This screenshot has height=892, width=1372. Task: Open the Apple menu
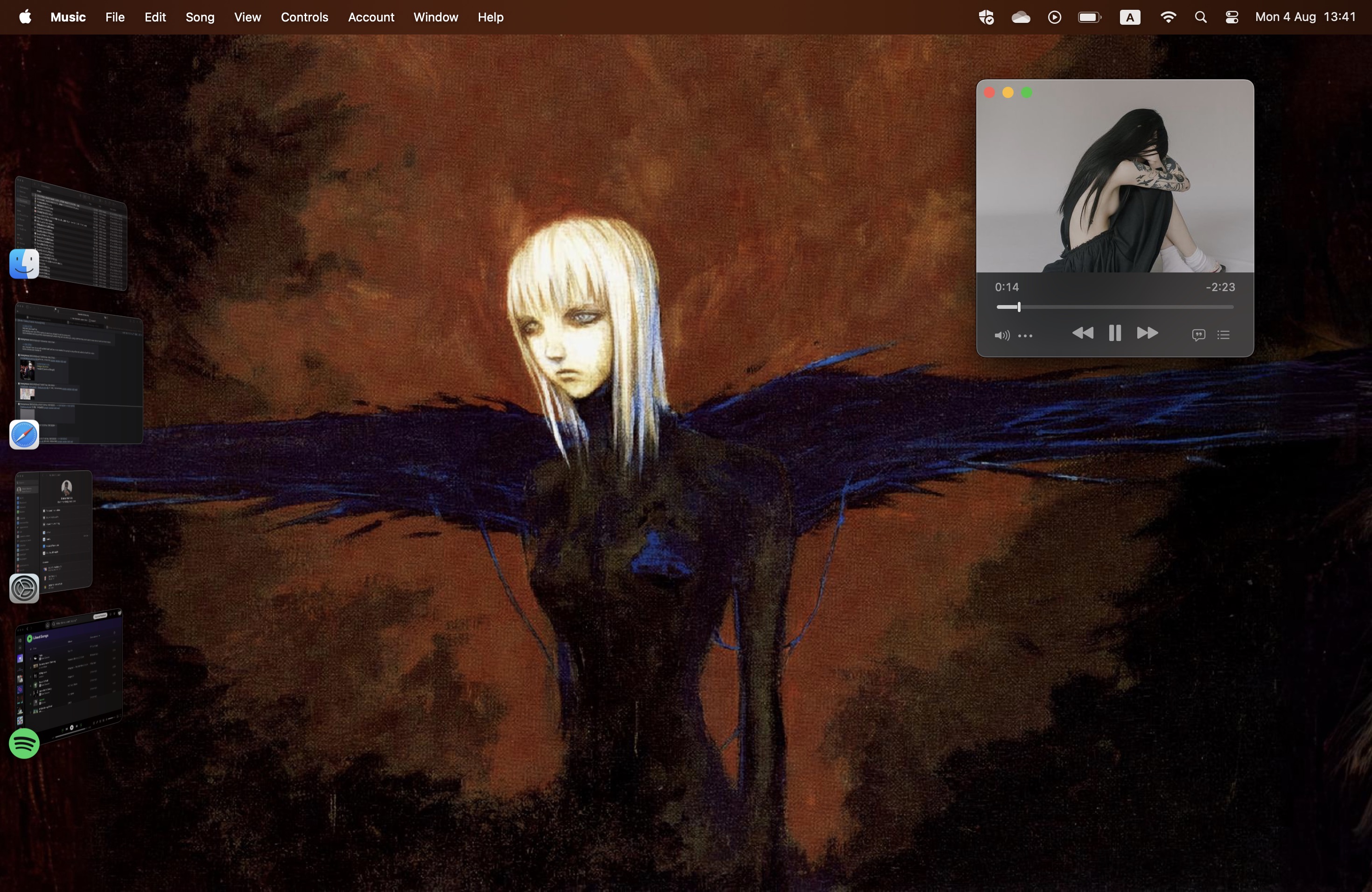(x=25, y=17)
